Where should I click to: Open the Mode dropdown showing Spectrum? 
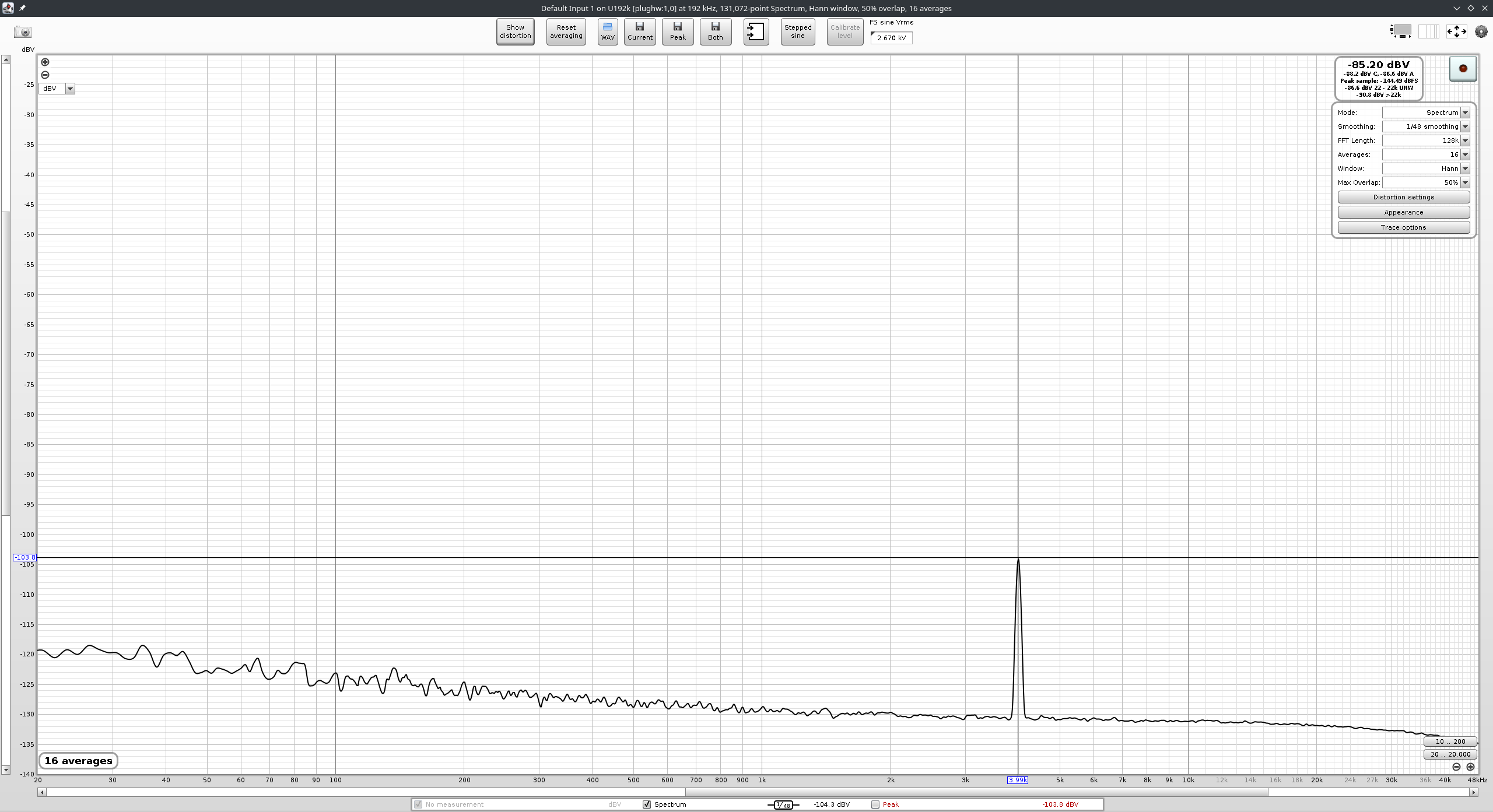[1426, 113]
